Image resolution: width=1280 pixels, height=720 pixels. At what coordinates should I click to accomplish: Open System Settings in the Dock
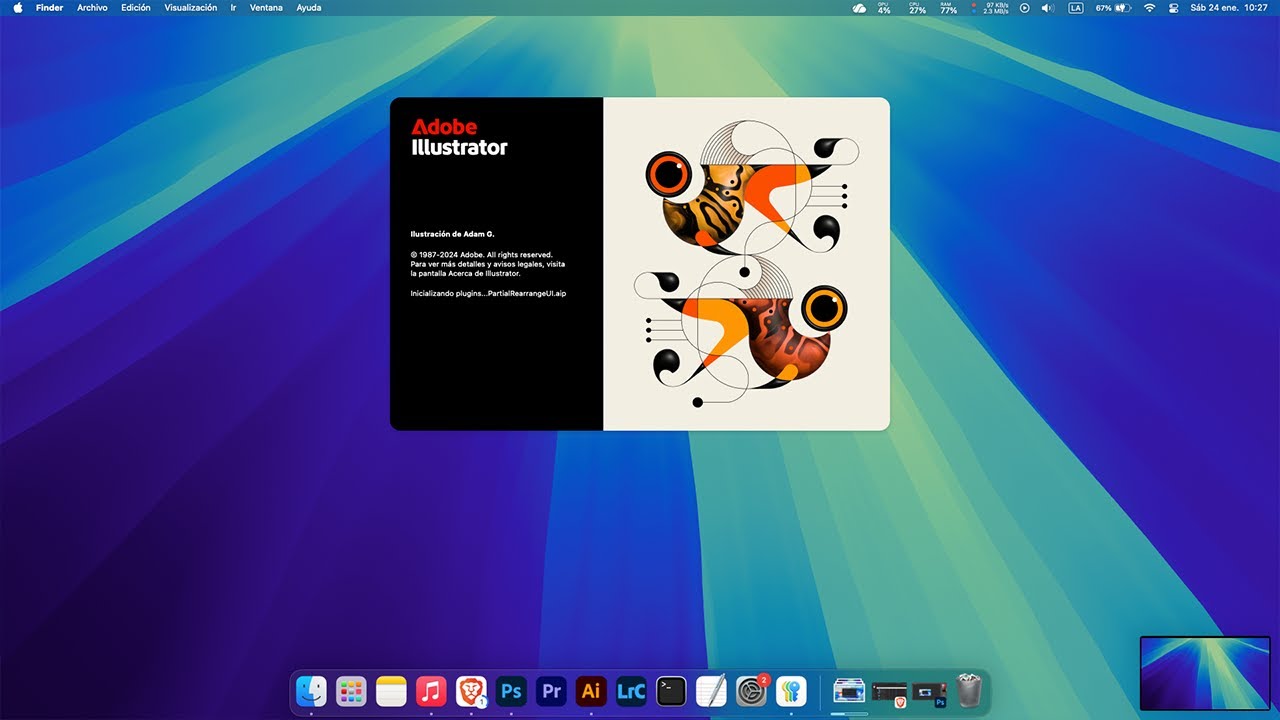pos(751,691)
